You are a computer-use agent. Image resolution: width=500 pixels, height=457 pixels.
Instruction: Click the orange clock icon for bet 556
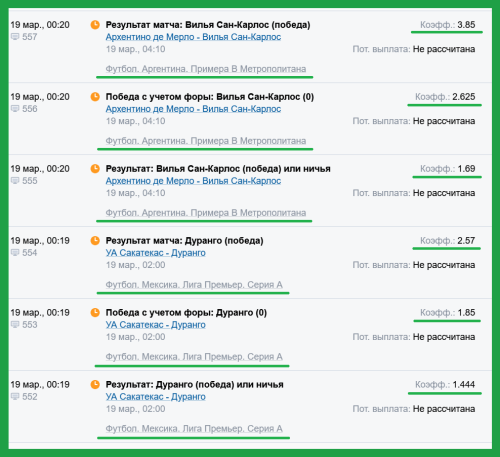coord(95,97)
